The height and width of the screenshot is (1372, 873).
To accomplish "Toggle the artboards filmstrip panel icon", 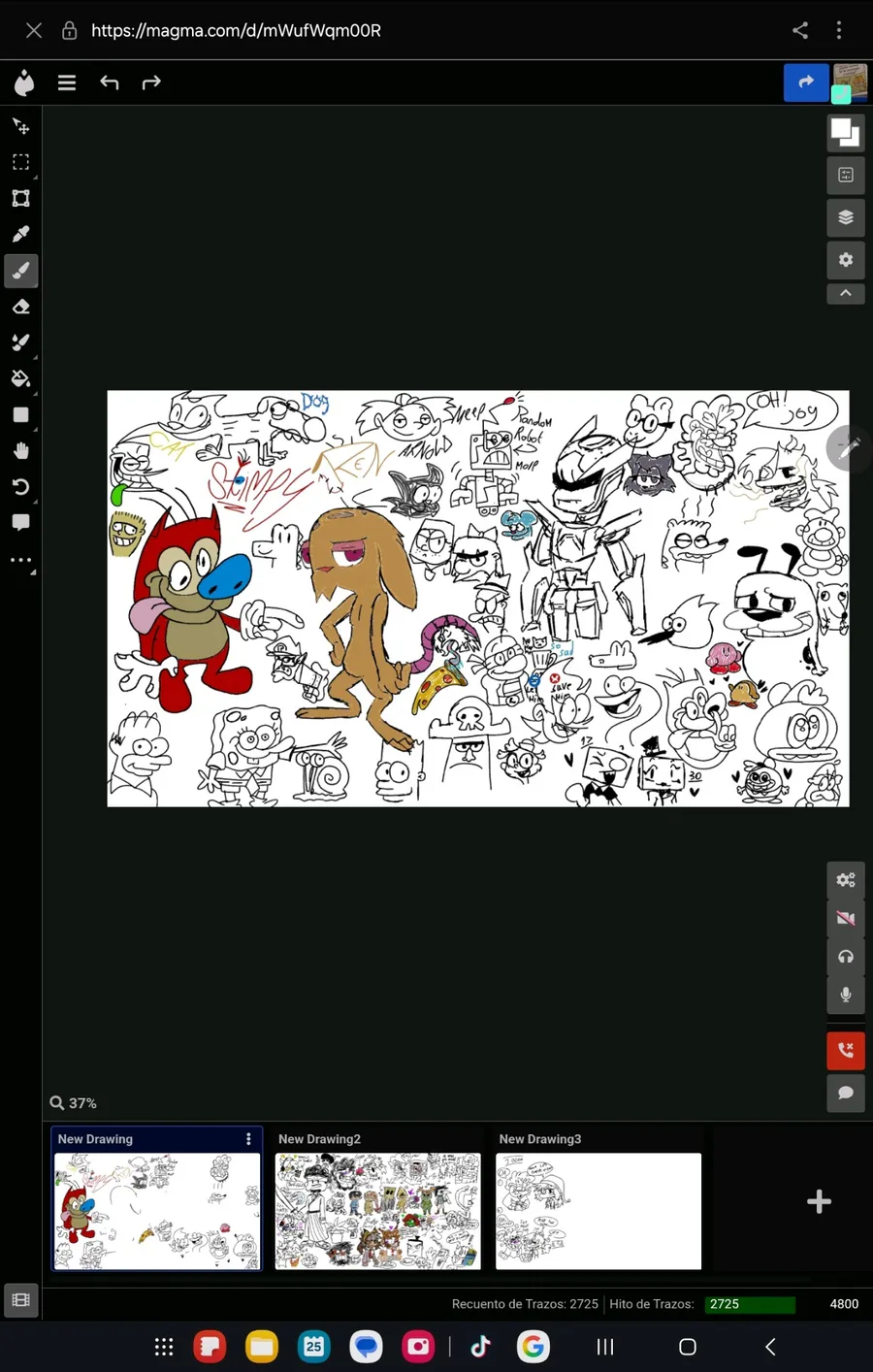I will pyautogui.click(x=20, y=1300).
